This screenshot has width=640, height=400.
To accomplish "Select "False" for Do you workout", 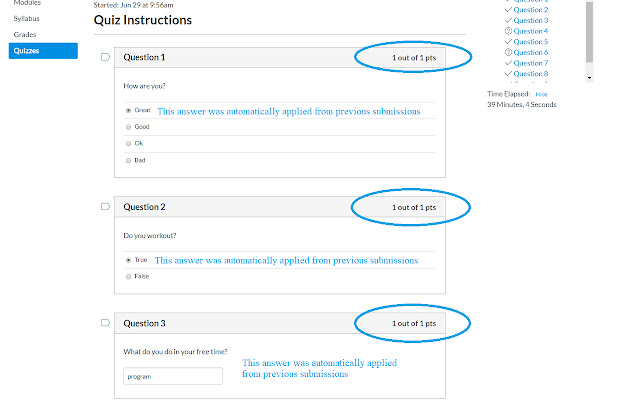I will click(128, 276).
